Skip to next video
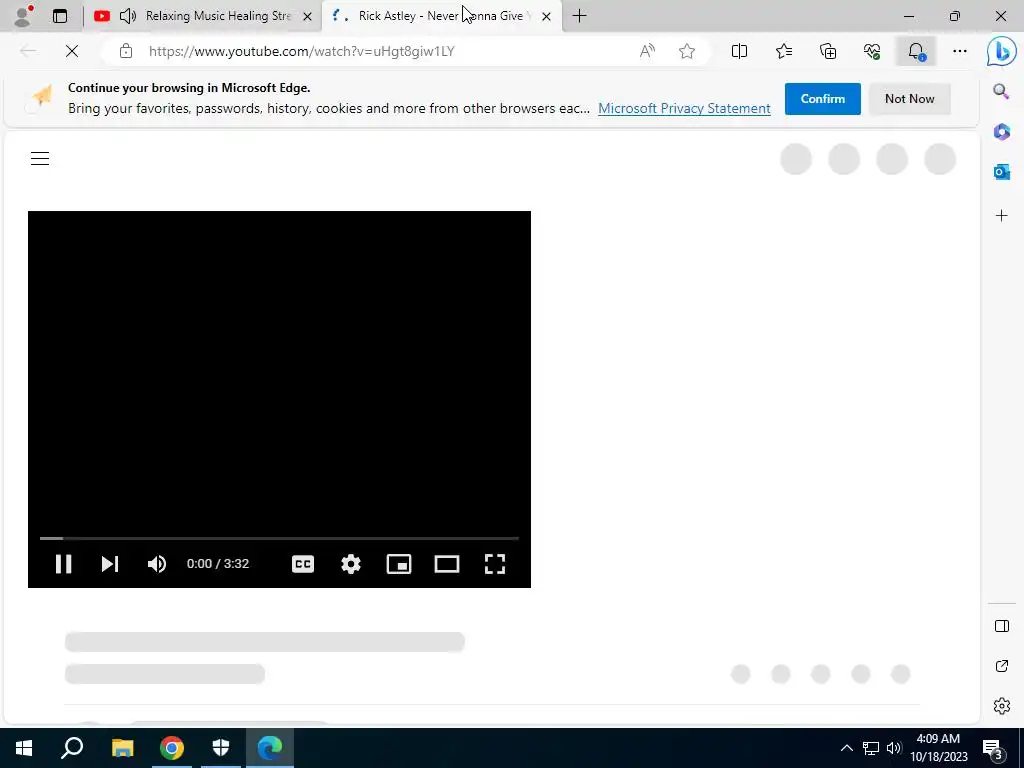 pos(110,564)
